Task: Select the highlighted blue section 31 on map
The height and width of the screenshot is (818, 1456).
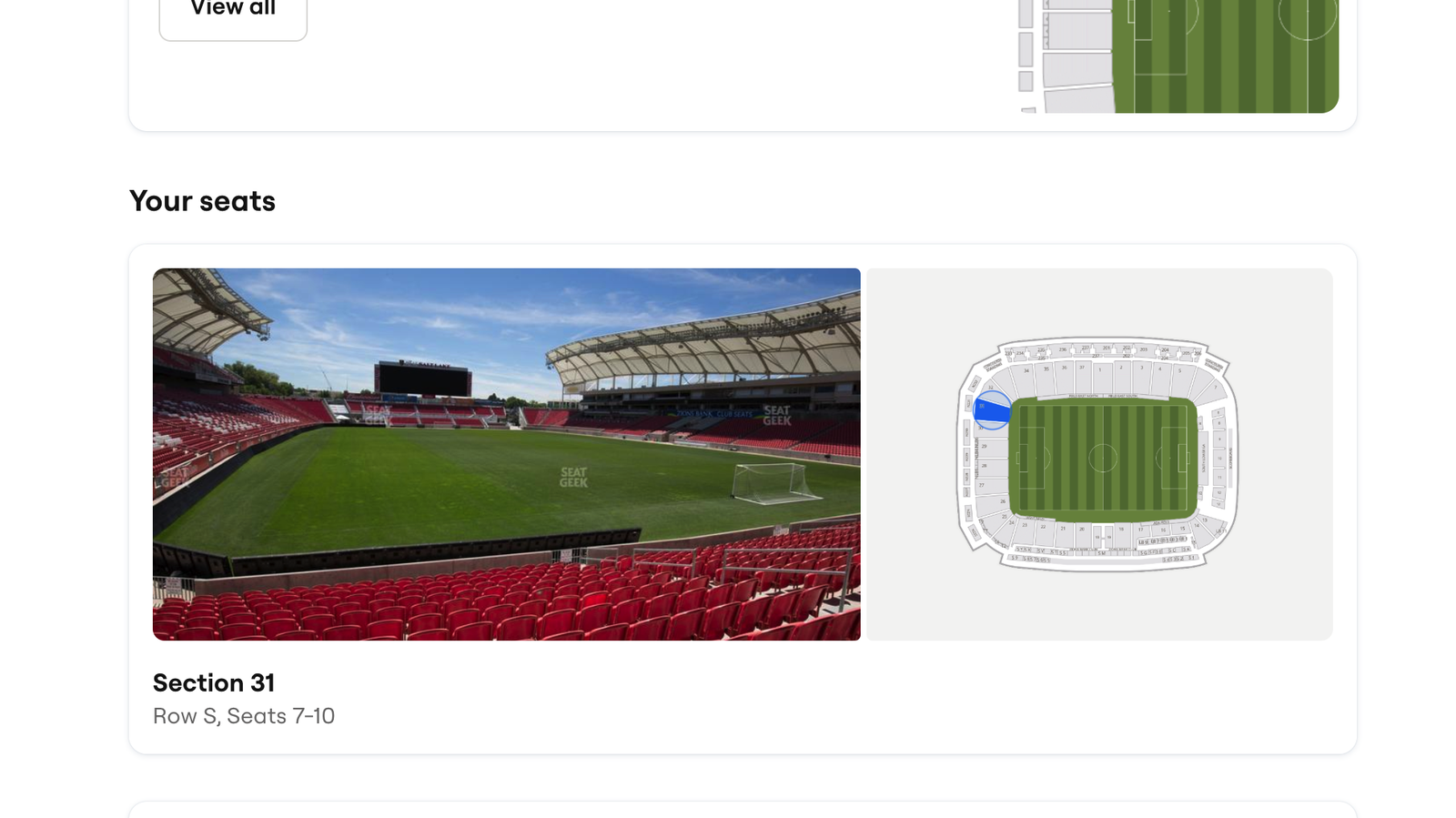Action: [992, 410]
